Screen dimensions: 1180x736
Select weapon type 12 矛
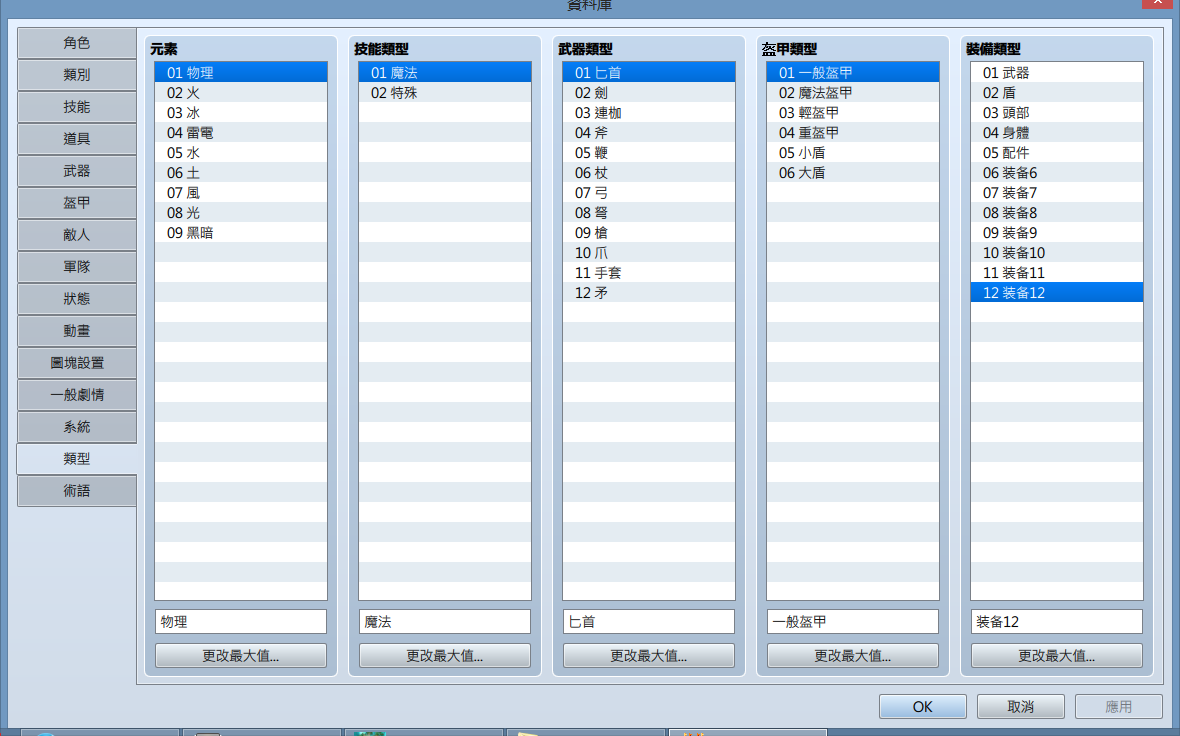[x=649, y=293]
